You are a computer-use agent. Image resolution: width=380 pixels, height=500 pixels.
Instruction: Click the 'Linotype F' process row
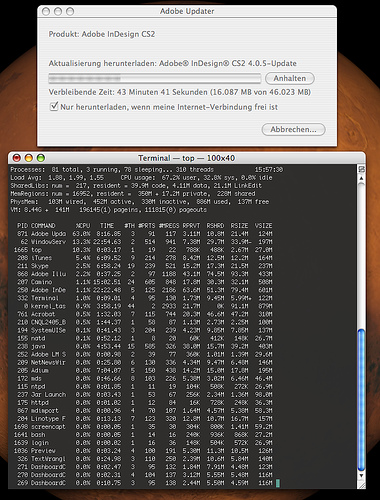click(144, 419)
